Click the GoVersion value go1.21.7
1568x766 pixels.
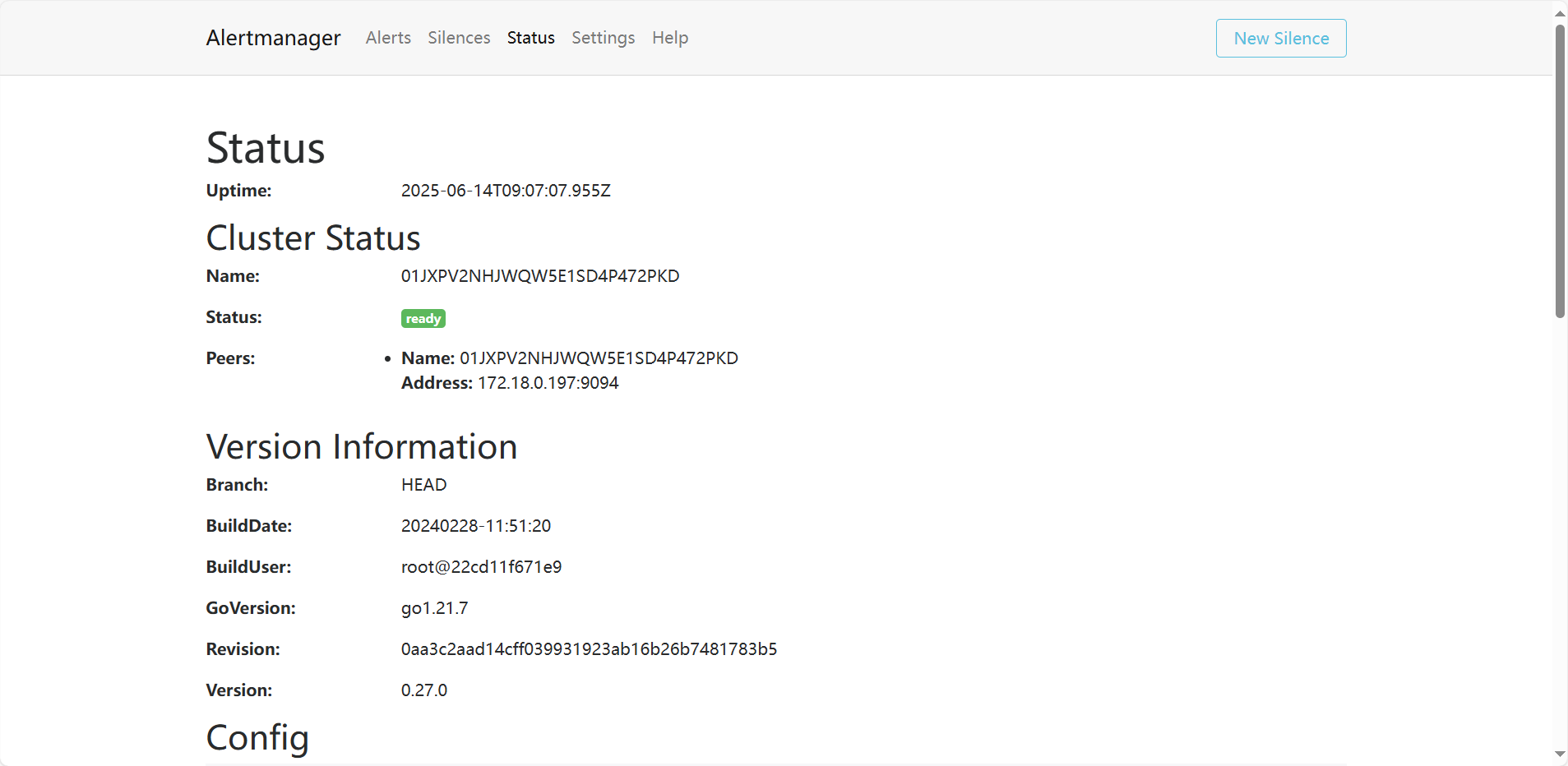433,608
